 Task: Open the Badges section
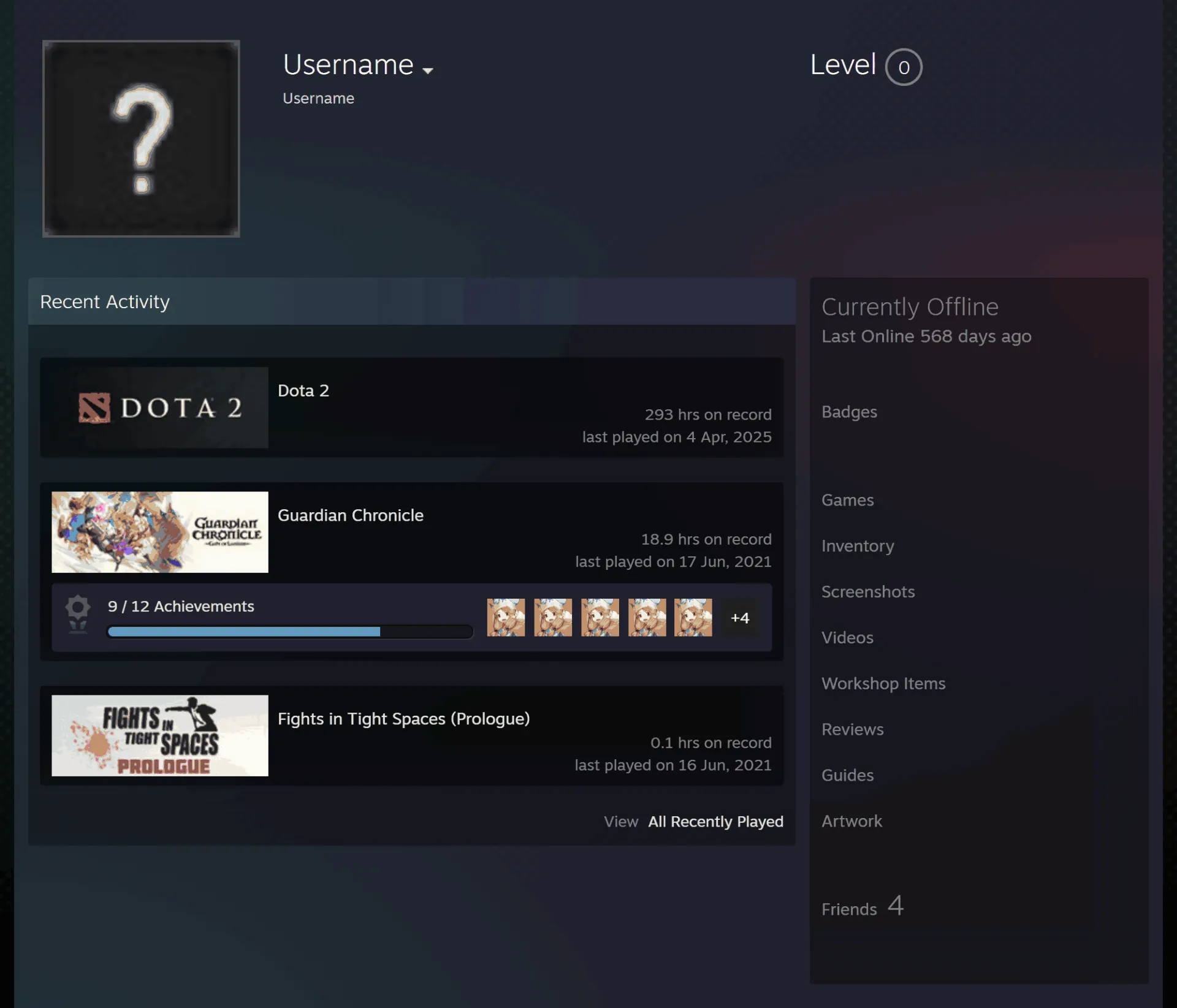849,412
